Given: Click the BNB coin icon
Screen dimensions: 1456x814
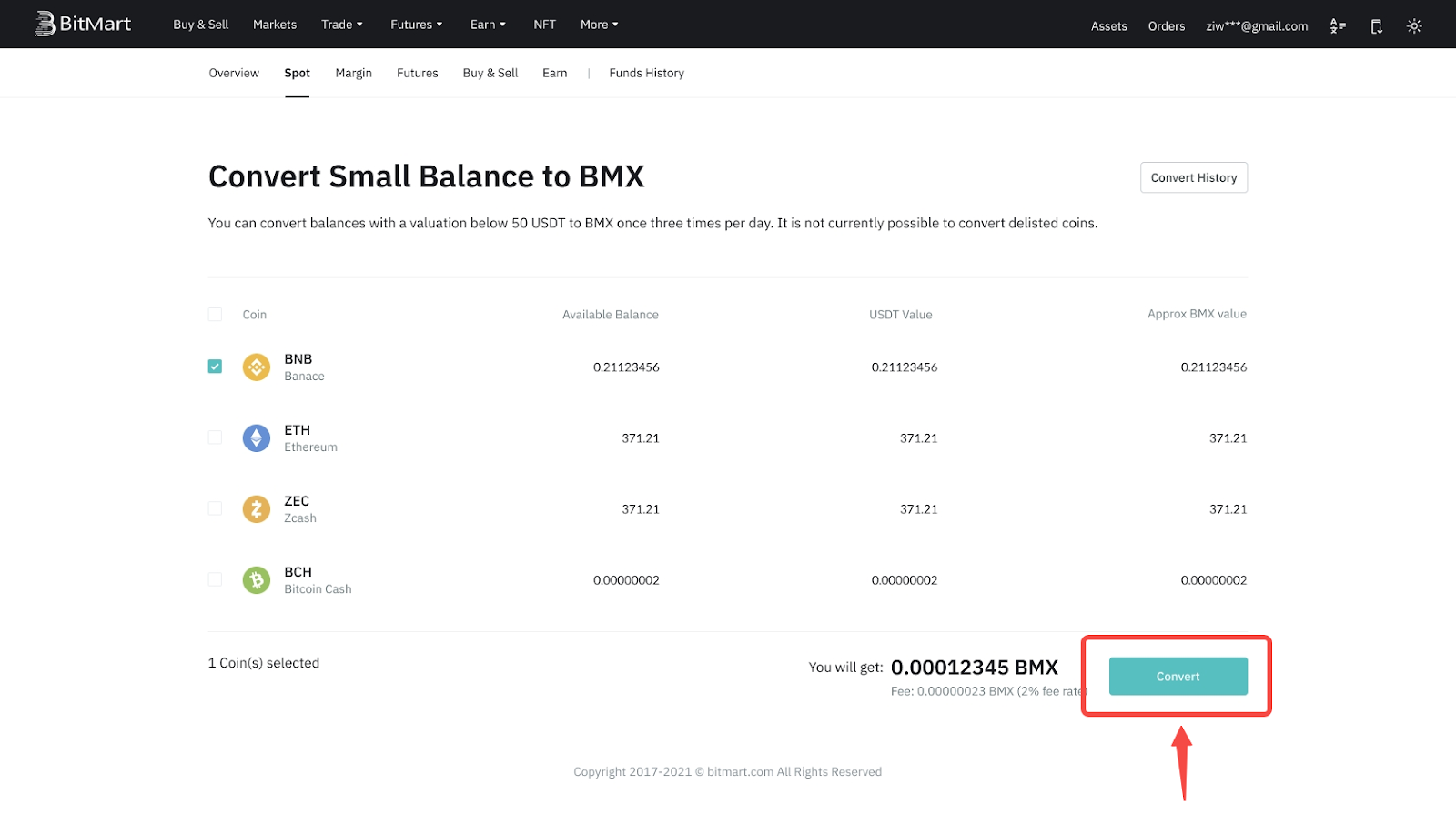Looking at the screenshot, I should coord(257,367).
